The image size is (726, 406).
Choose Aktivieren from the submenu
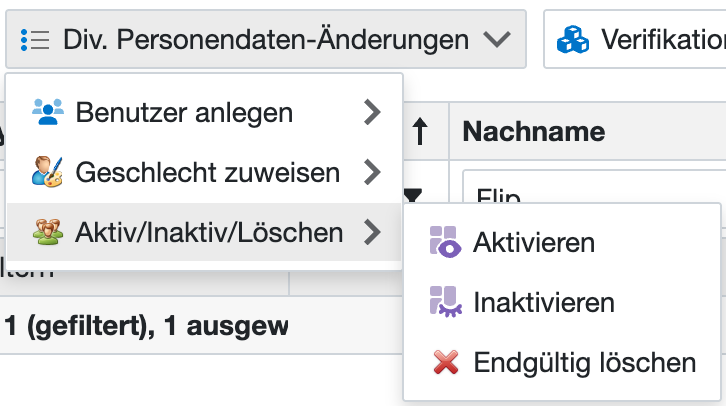coord(534,242)
